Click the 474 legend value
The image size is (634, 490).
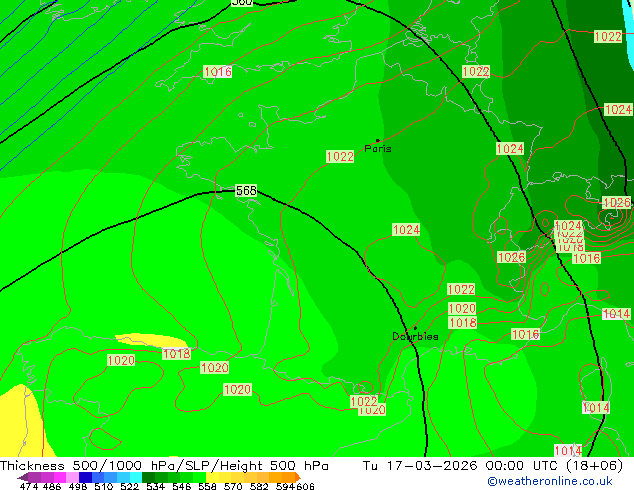[29, 486]
